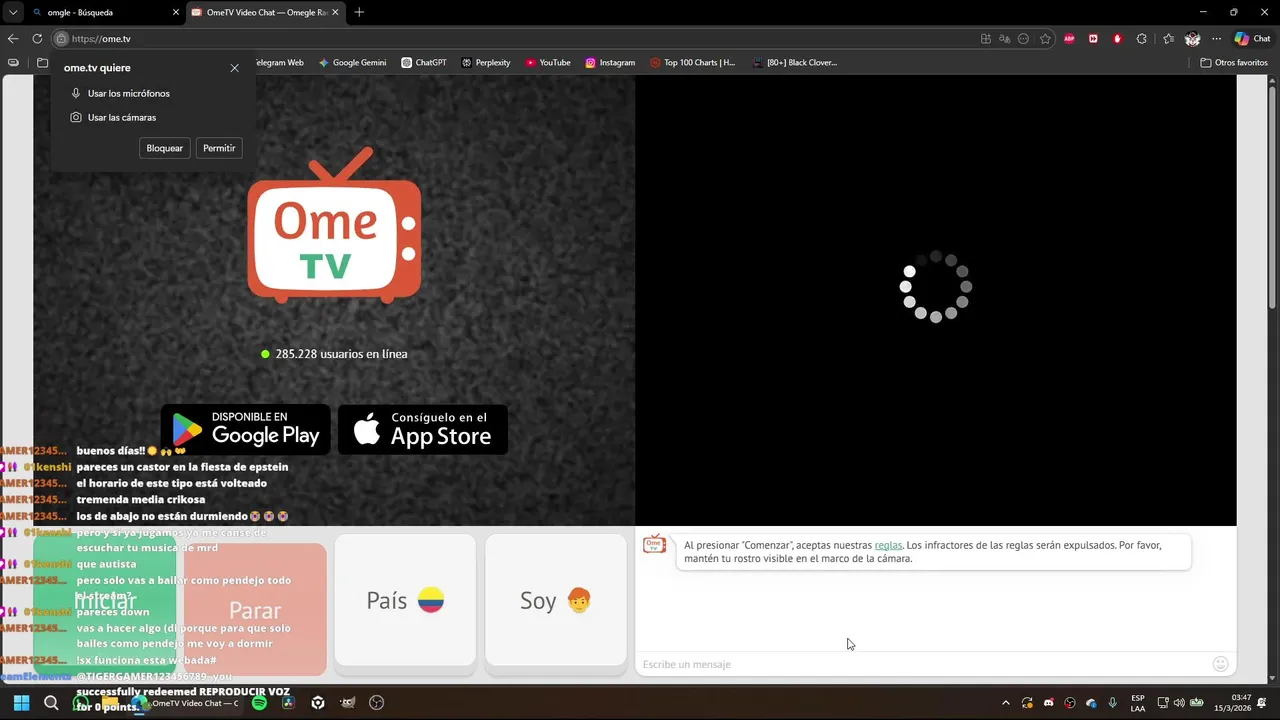Viewport: 1280px width, 720px height.
Task: Open Spotify from the taskbar
Action: 259,703
